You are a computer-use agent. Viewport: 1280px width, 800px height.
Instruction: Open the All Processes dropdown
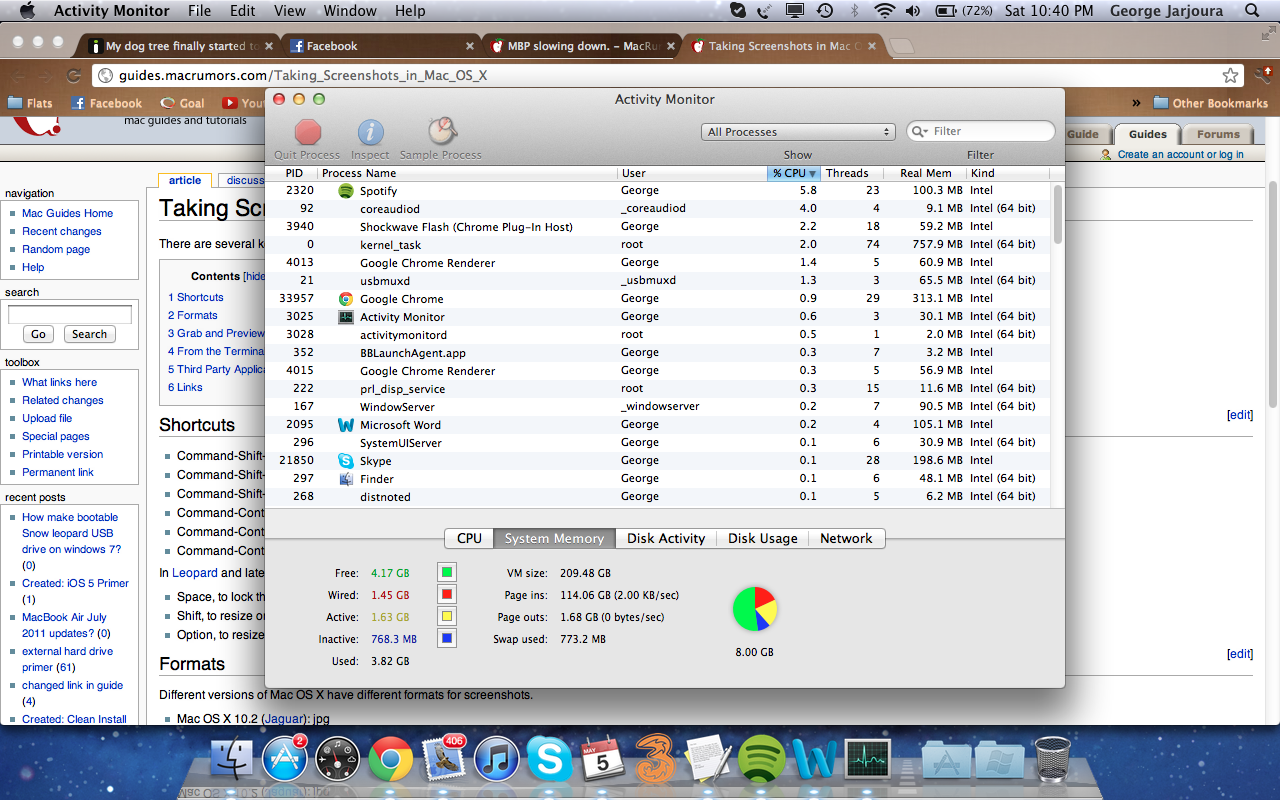798,132
